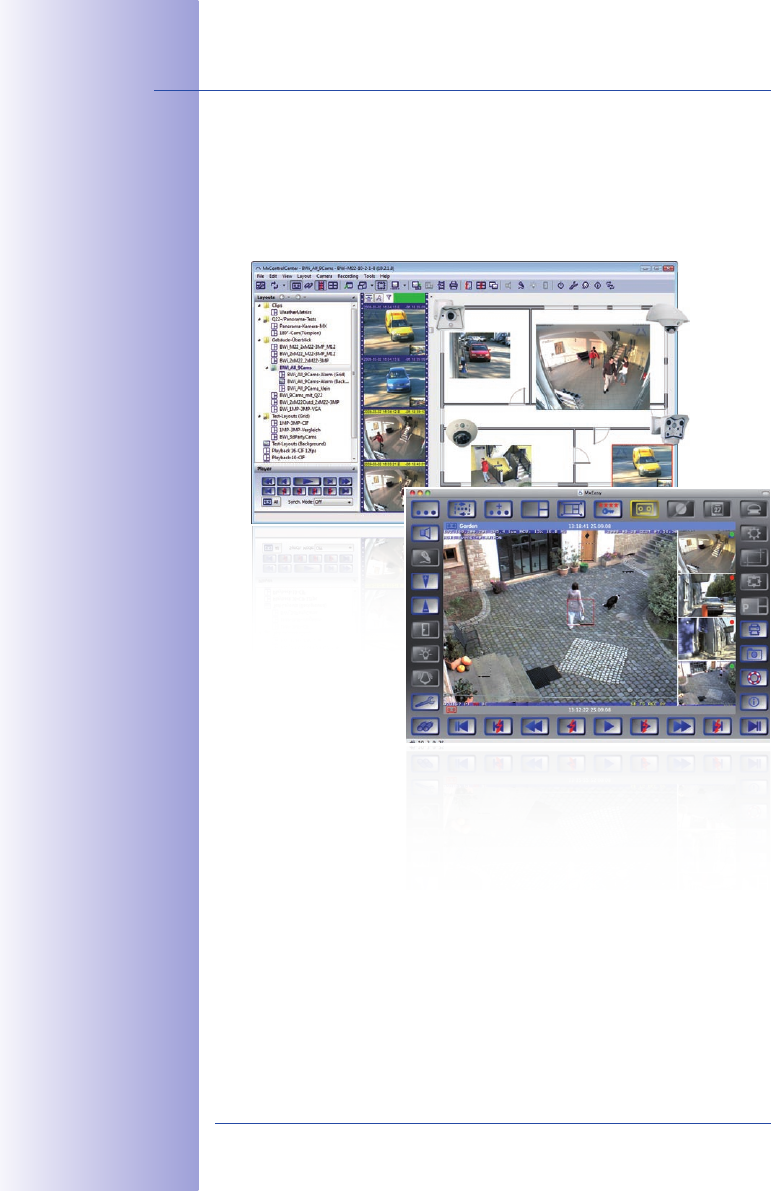776x1191 pixels.
Task: Open the calendar button in MxEasy
Action: (718, 510)
